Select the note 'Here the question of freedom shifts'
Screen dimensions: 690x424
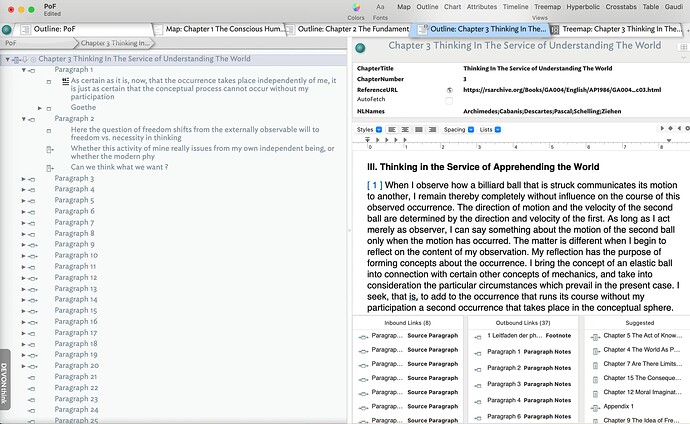pos(195,133)
